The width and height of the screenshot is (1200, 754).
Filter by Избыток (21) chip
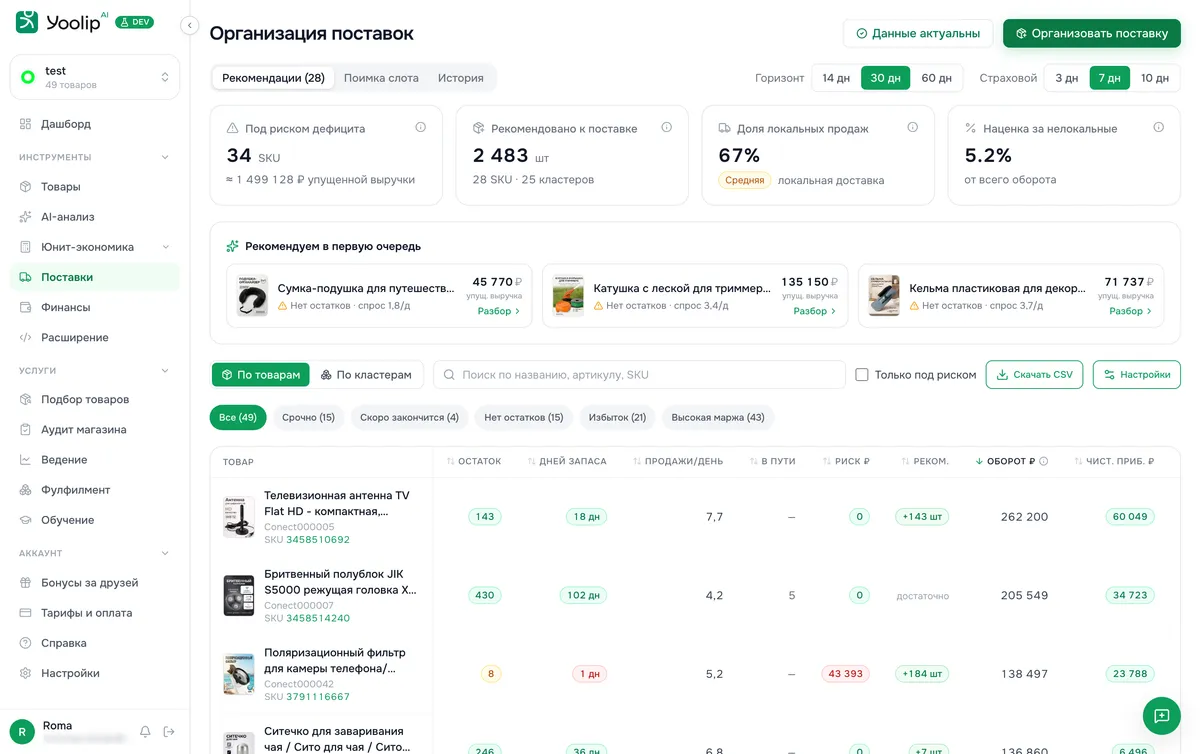(617, 417)
